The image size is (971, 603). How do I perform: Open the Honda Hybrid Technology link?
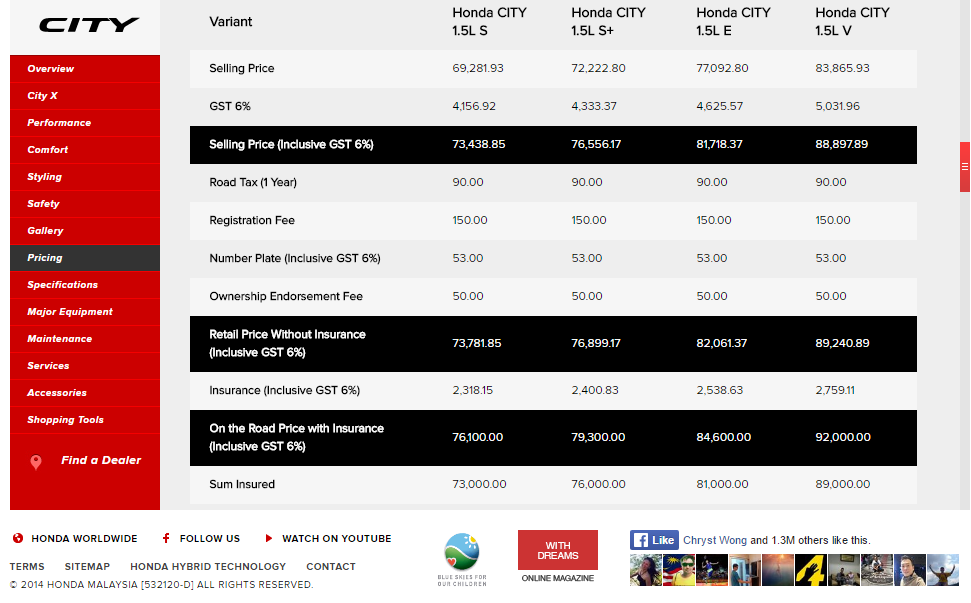208,566
